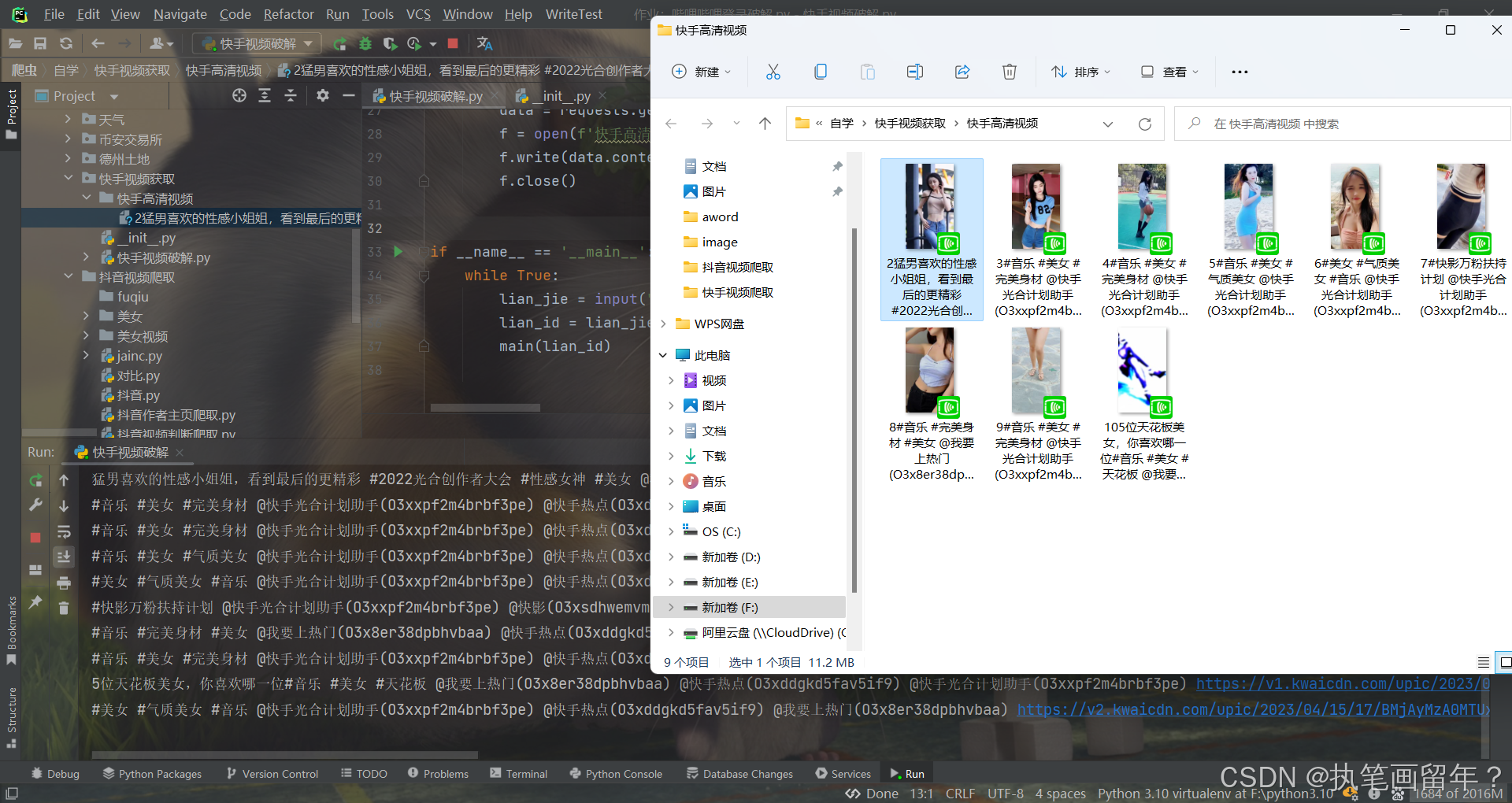The width and height of the screenshot is (1512, 803).
Task: Expand the 美女视频 folder in Project tree
Action: click(86, 335)
